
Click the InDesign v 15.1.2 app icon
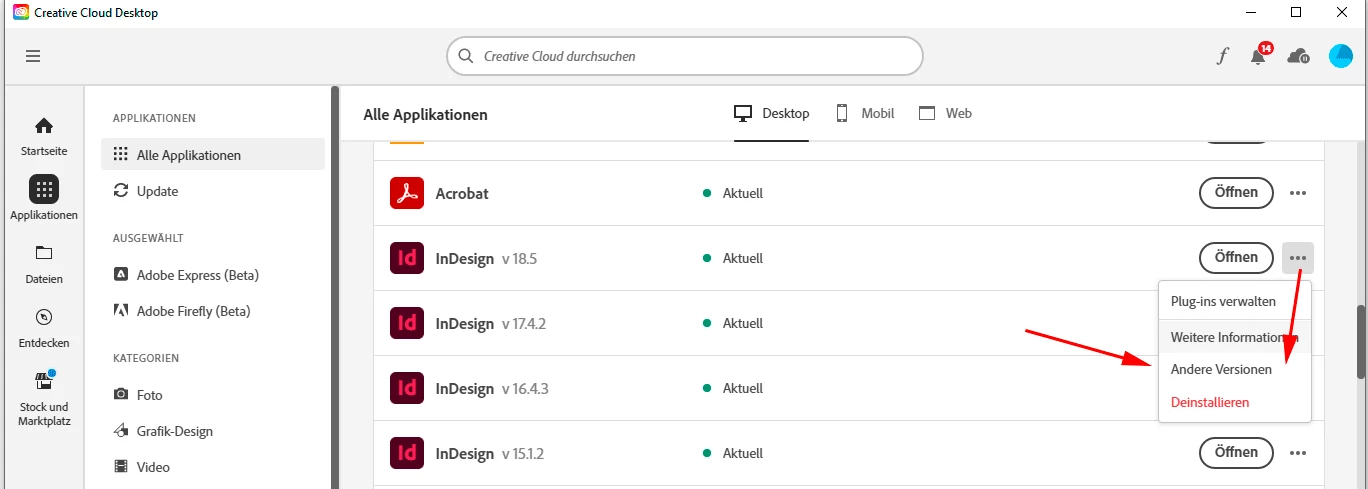tap(407, 453)
